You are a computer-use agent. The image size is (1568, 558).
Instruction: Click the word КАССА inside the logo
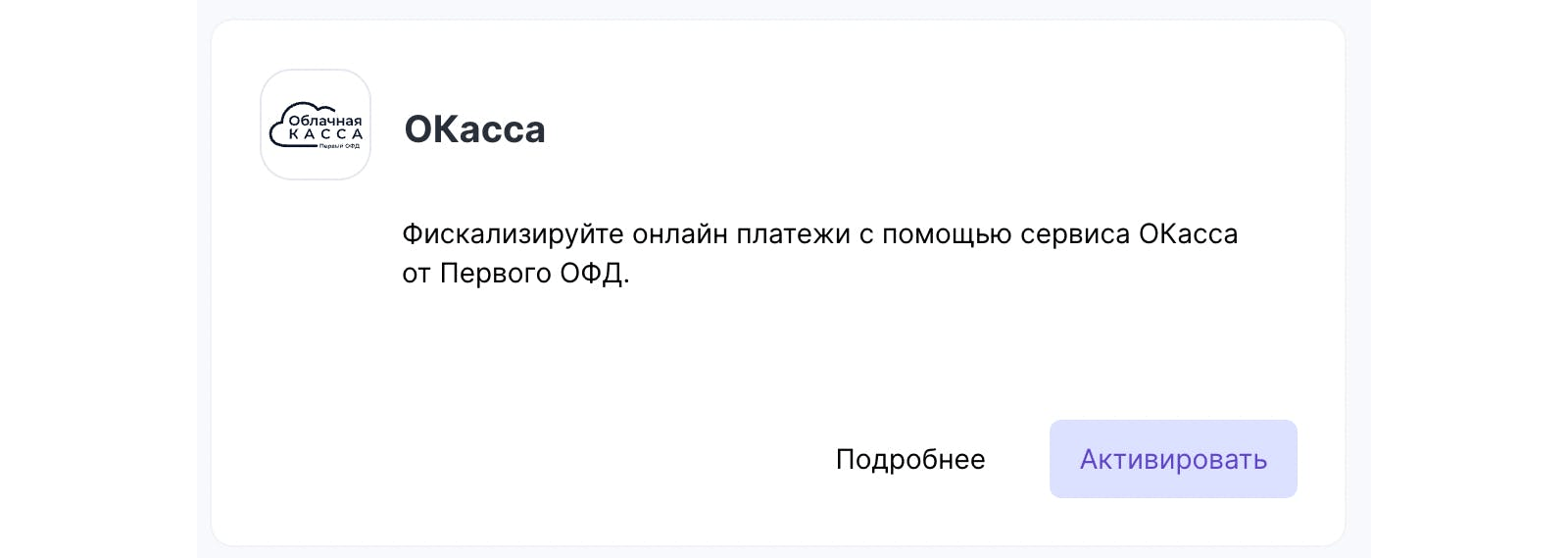pos(325,134)
